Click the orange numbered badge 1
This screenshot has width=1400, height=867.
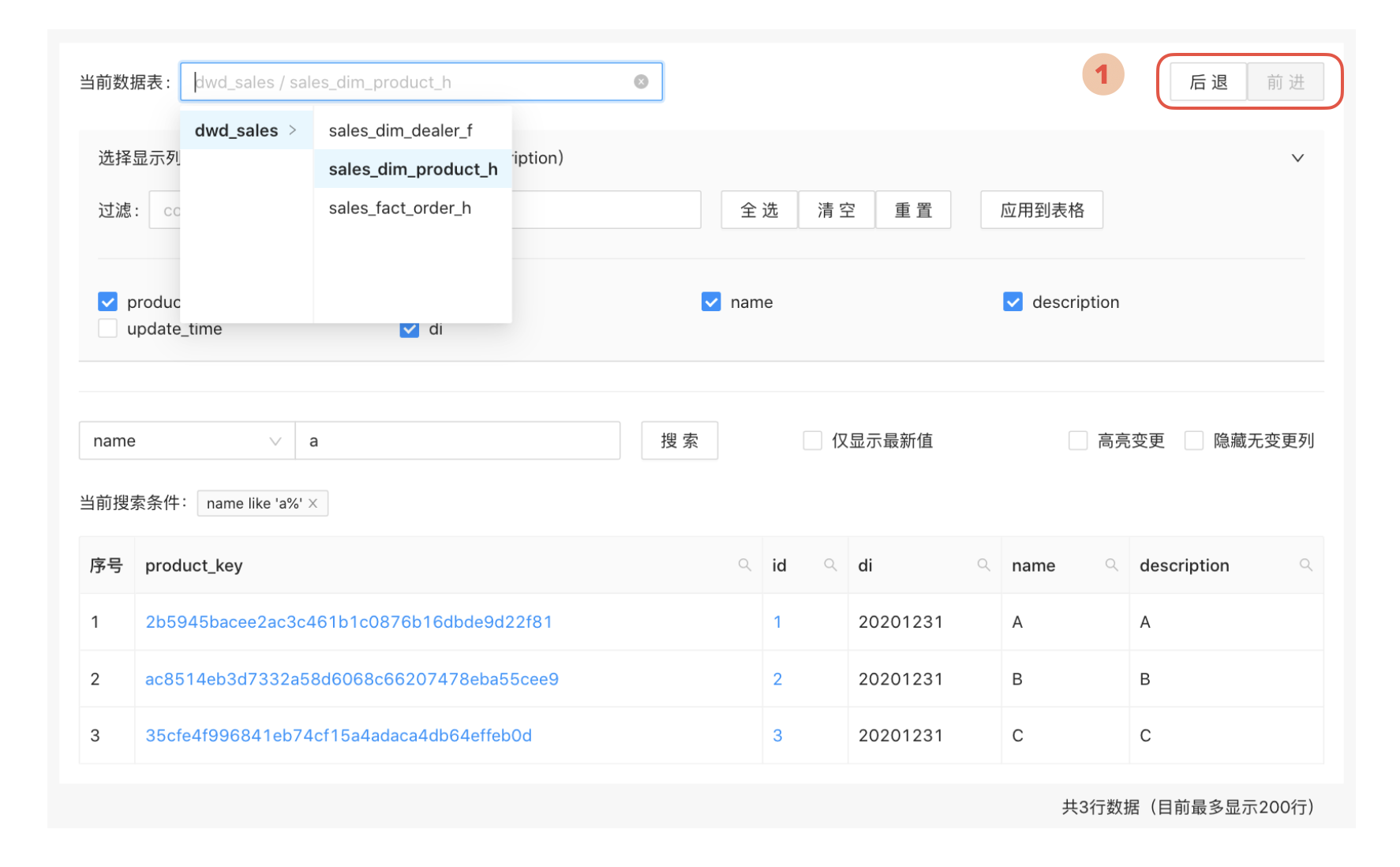pyautogui.click(x=1103, y=74)
